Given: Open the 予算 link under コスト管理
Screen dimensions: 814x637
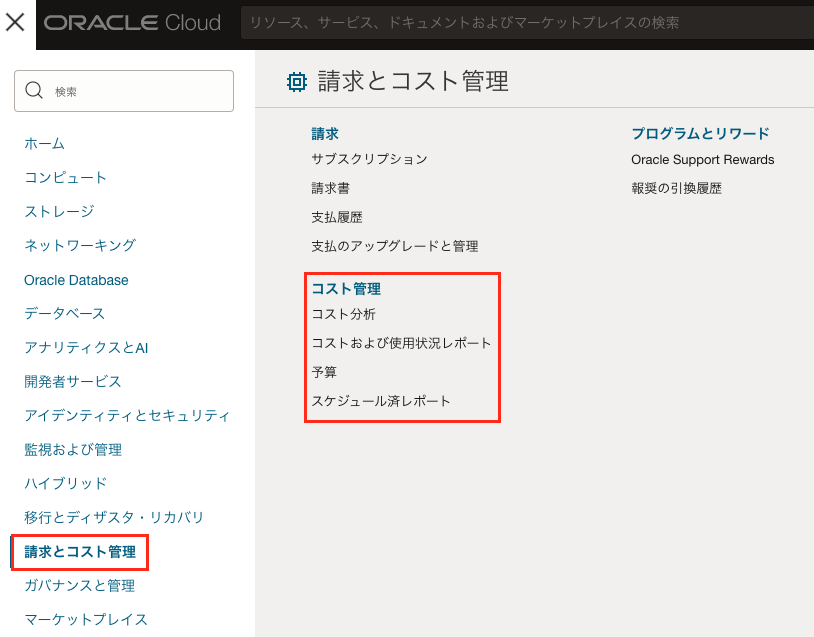Looking at the screenshot, I should point(324,372).
